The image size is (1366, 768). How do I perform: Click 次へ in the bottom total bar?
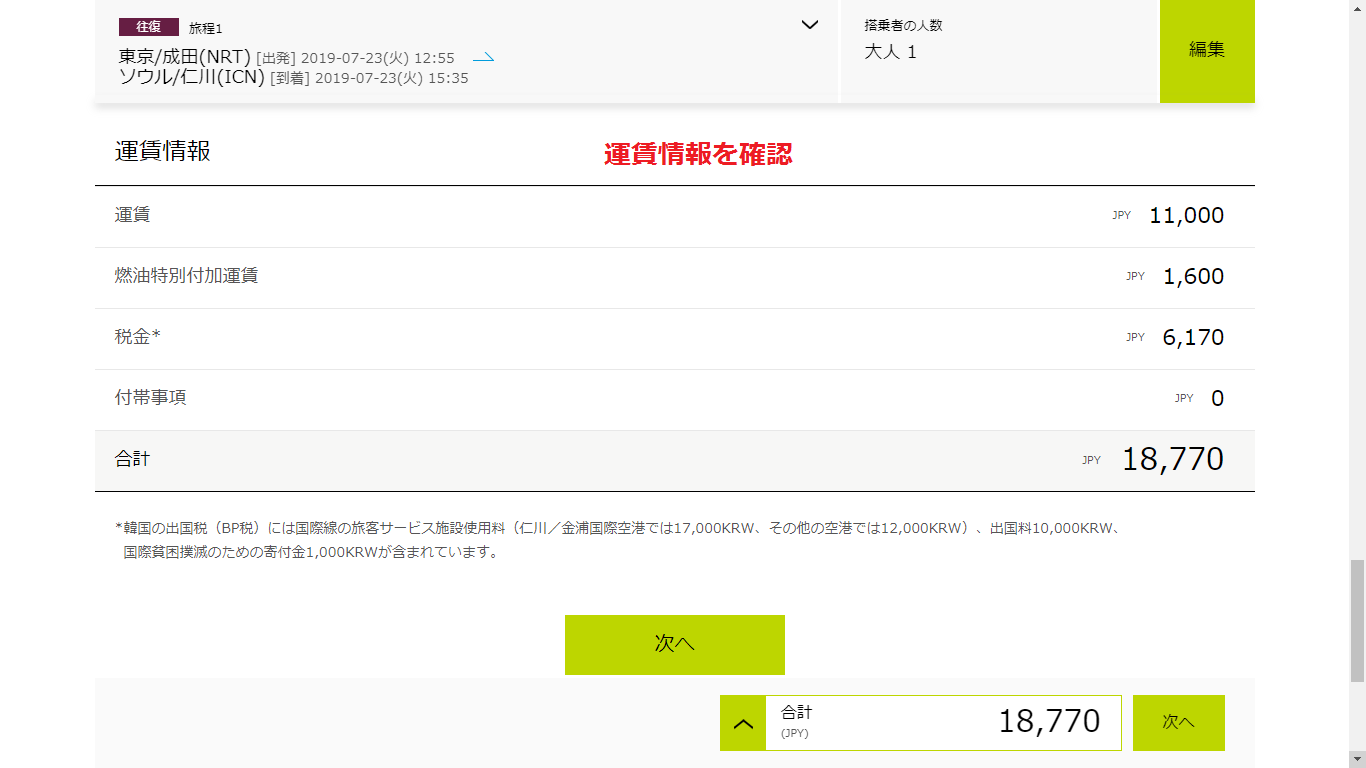[1178, 722]
